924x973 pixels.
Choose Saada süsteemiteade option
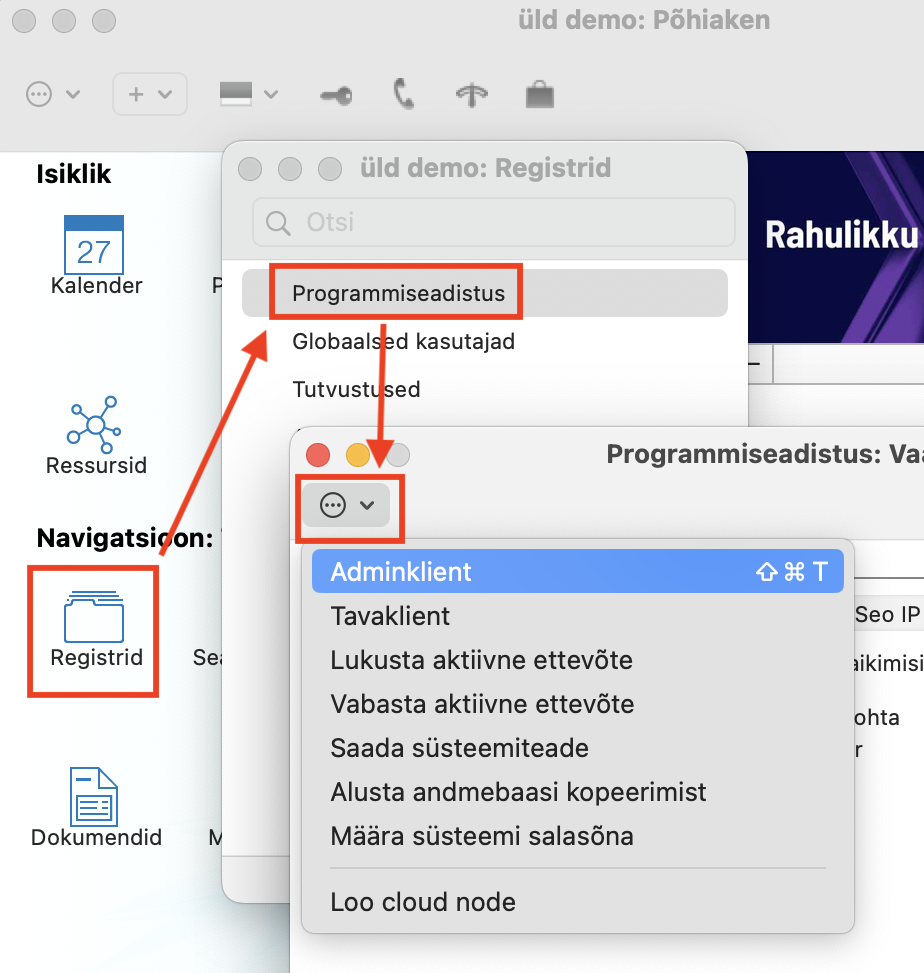pyautogui.click(x=459, y=748)
